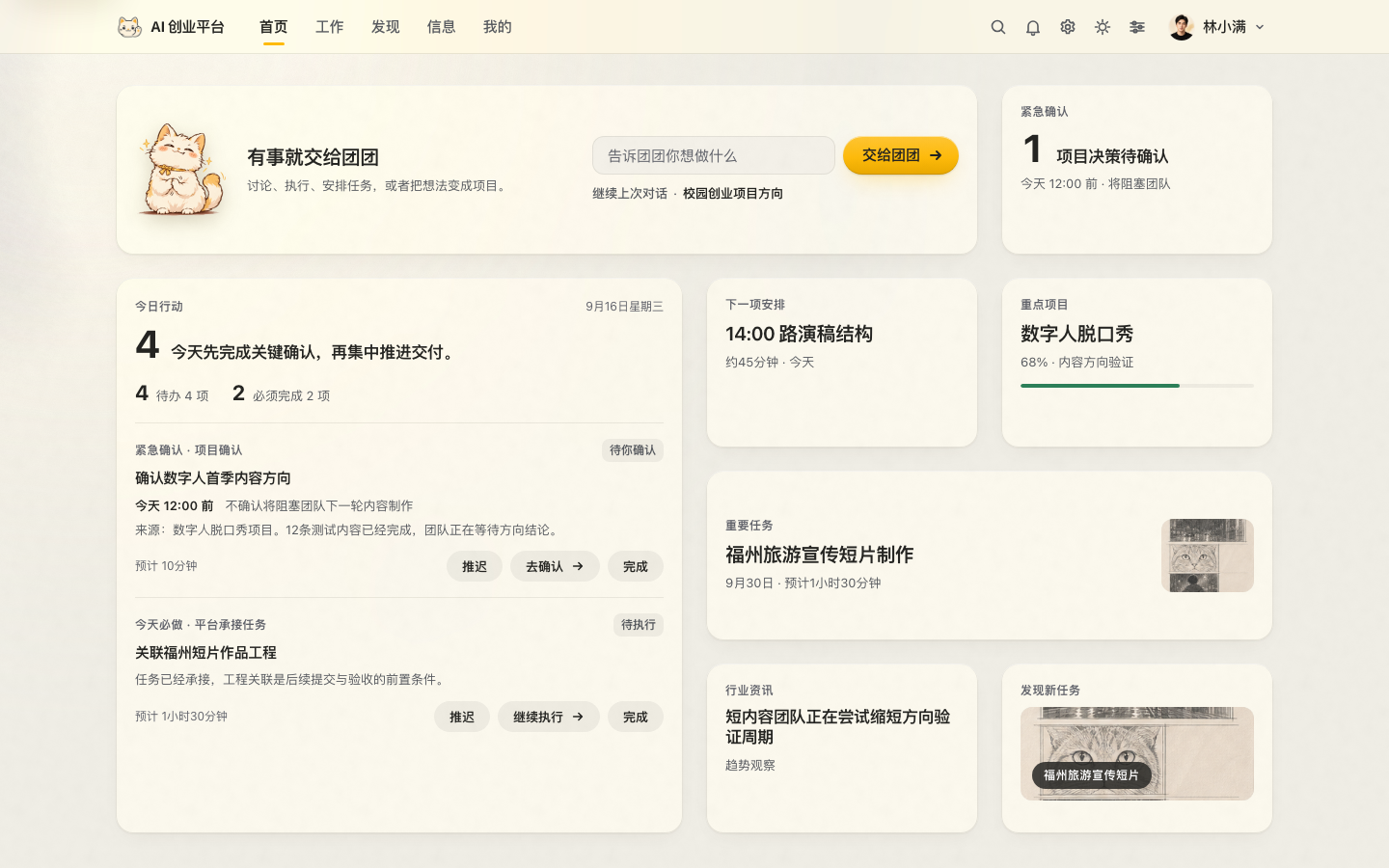The width and height of the screenshot is (1389, 868).
Task: Open 短内容团队正在尝试缩短方向验证周期 news title
Action: pyautogui.click(x=838, y=727)
